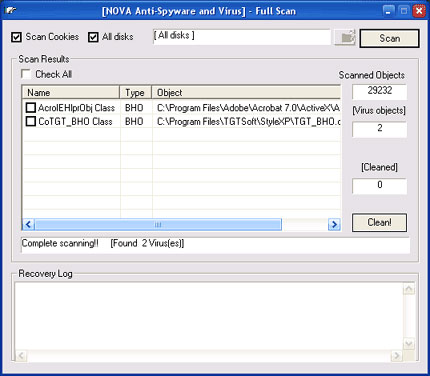Click the Virus objects count field
430x376 pixels.
(x=379, y=129)
